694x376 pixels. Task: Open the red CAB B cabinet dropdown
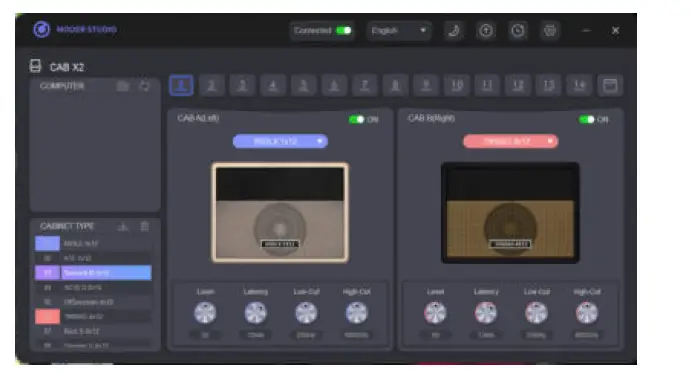click(510, 141)
